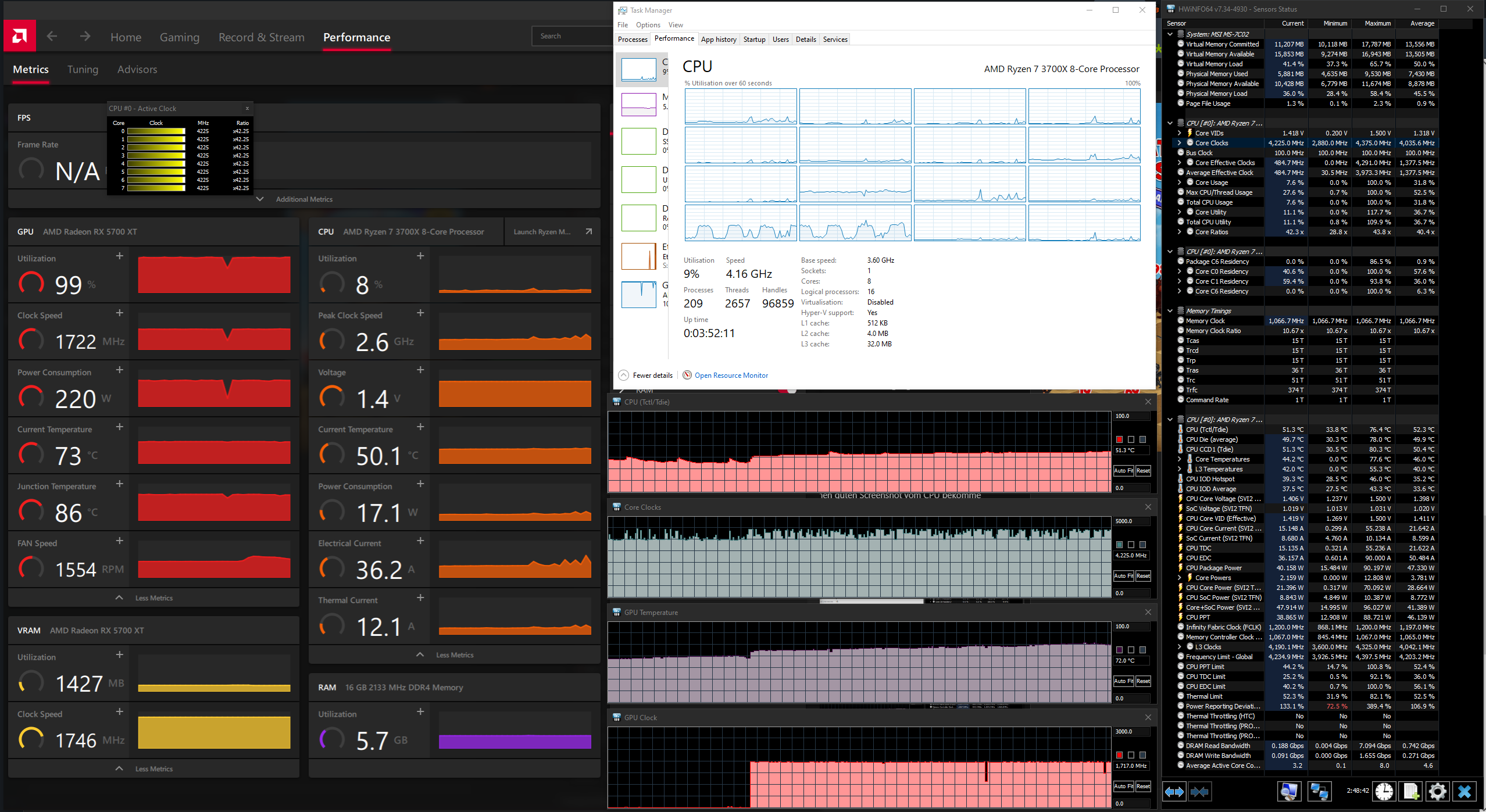Click the Open Resource Monitor link
This screenshot has height=812, width=1486.
coord(731,375)
